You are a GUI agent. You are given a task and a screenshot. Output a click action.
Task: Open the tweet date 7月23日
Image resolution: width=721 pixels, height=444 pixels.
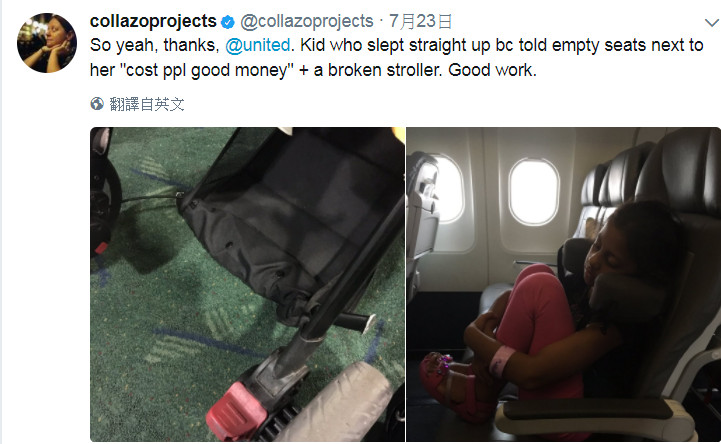(420, 21)
